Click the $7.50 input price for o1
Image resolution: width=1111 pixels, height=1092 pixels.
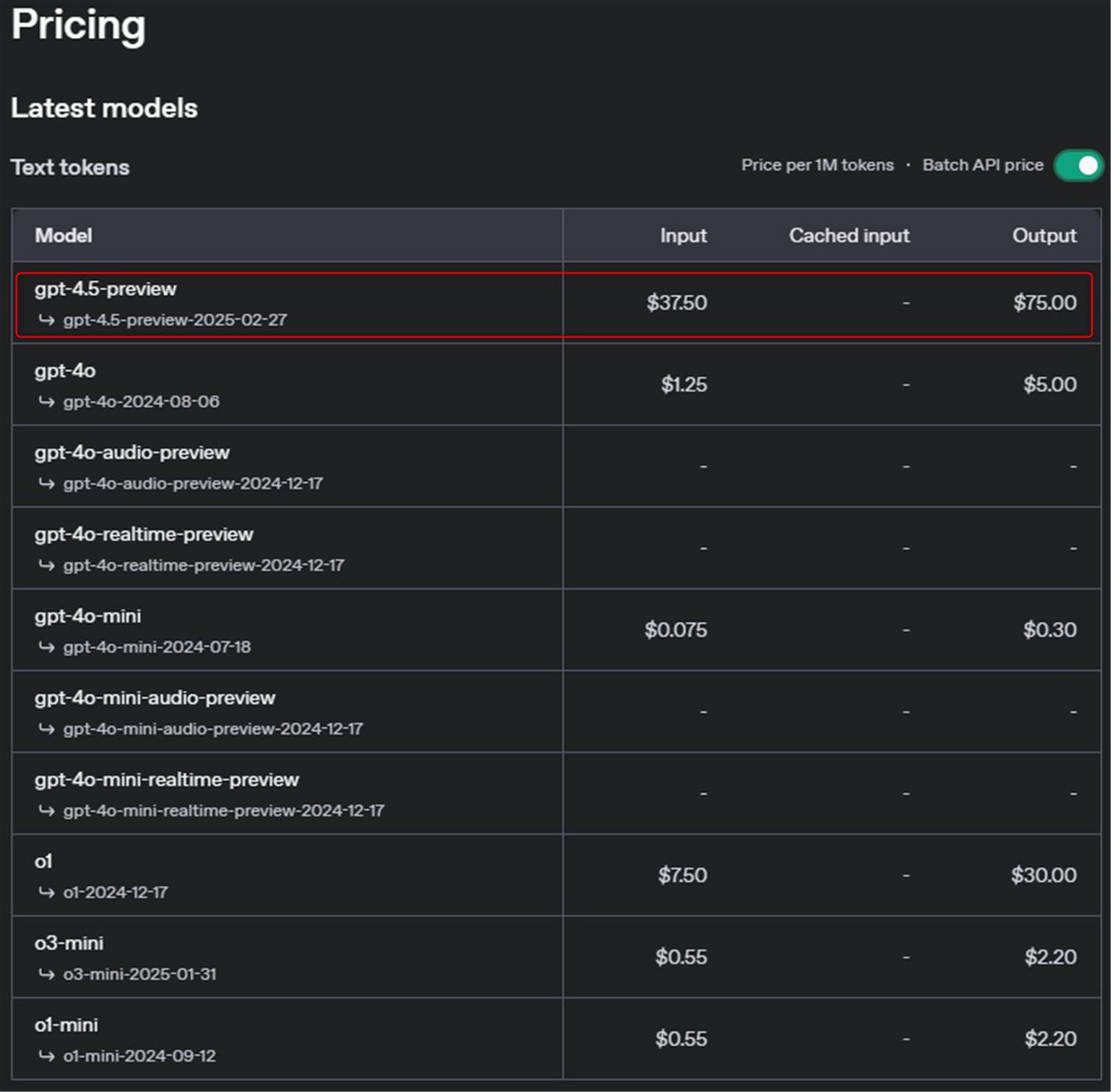(x=682, y=875)
